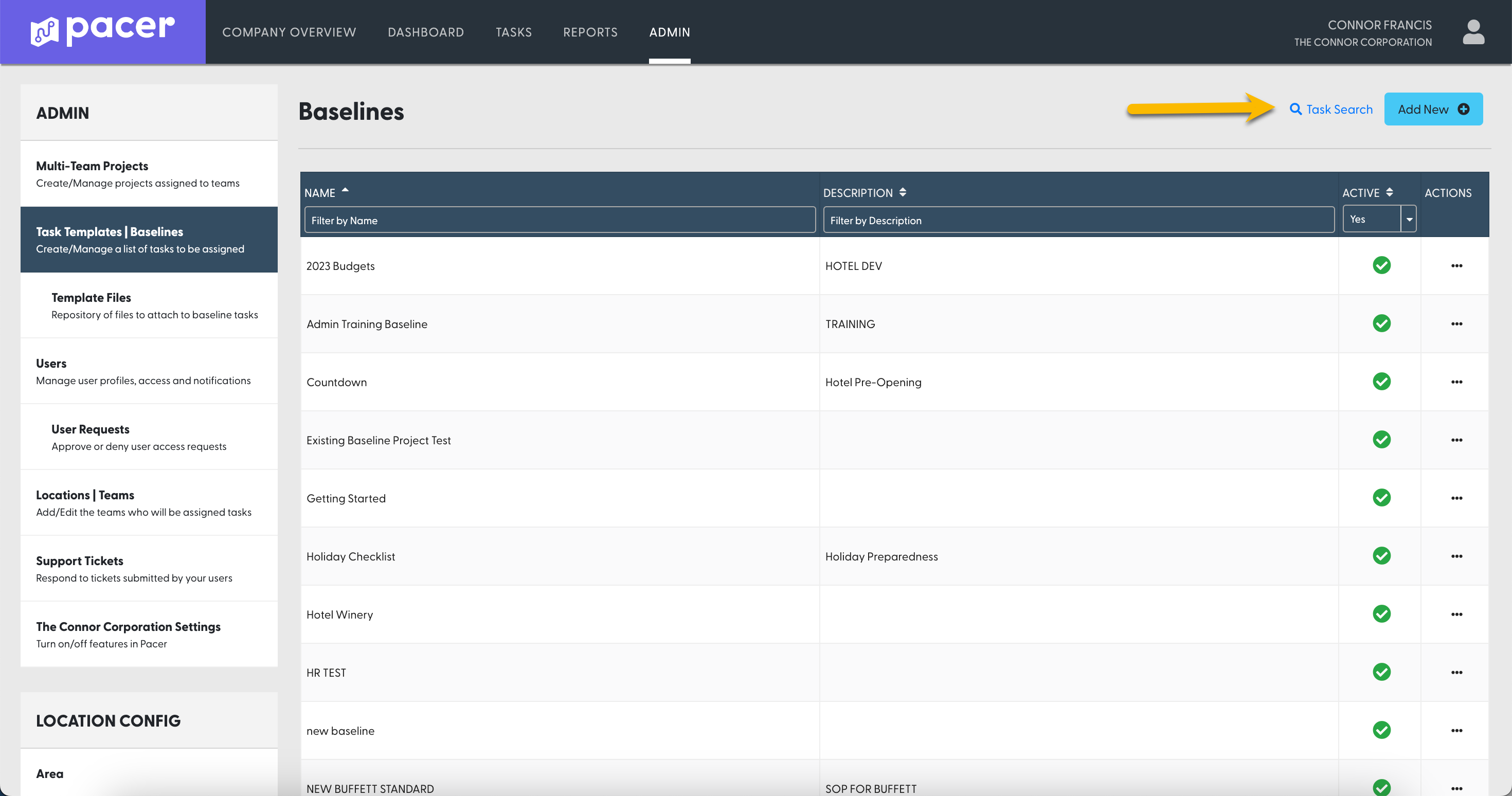Go to Company Overview tab
1512x796 pixels.
(x=289, y=32)
